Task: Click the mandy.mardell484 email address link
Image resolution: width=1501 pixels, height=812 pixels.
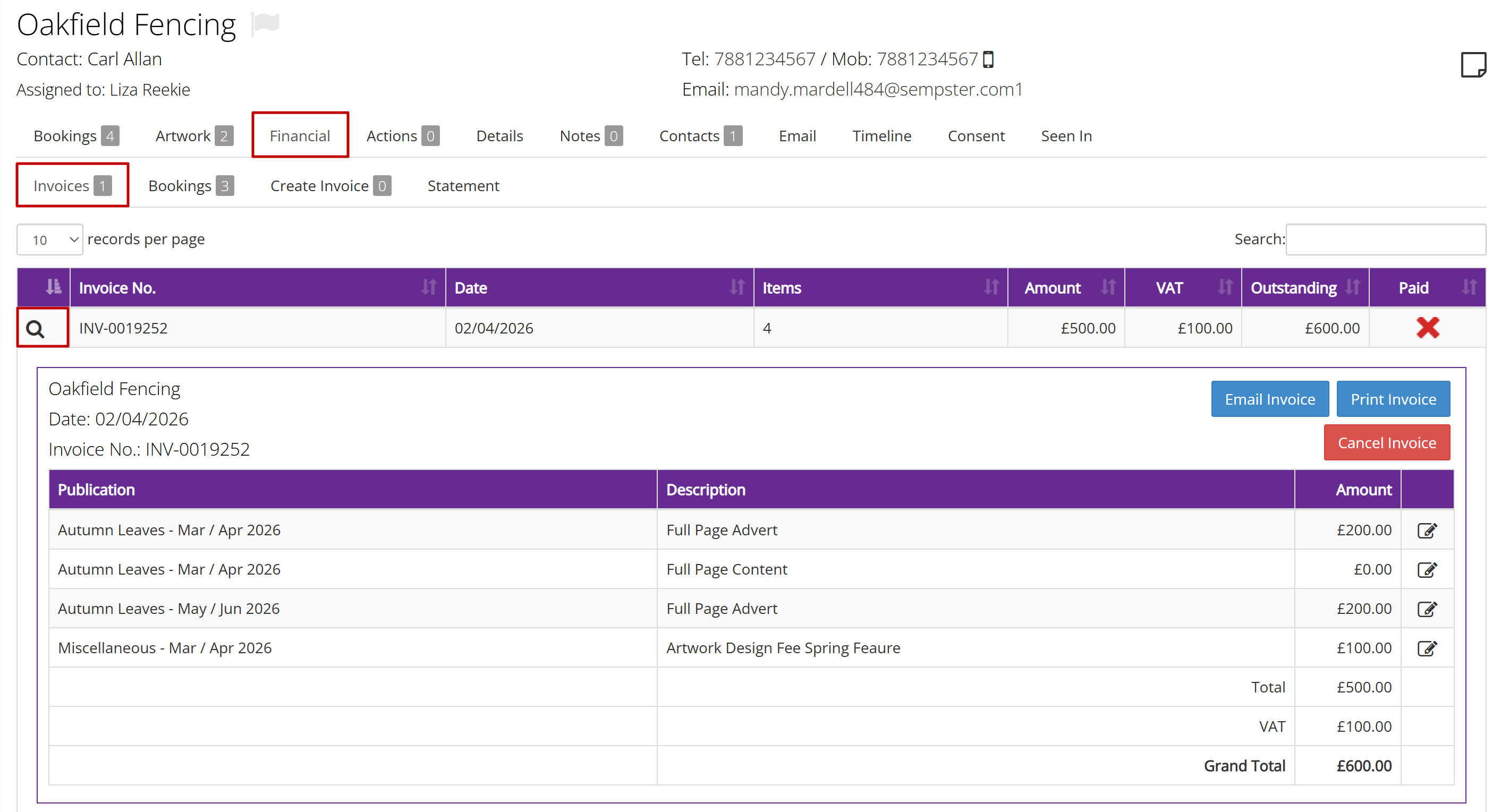Action: 878,89
